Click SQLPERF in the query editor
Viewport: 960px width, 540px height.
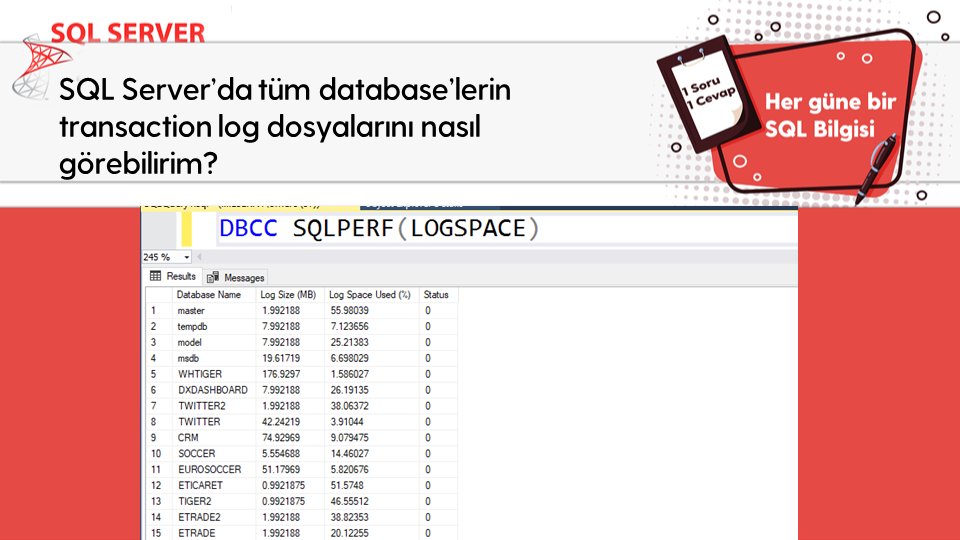coord(343,228)
